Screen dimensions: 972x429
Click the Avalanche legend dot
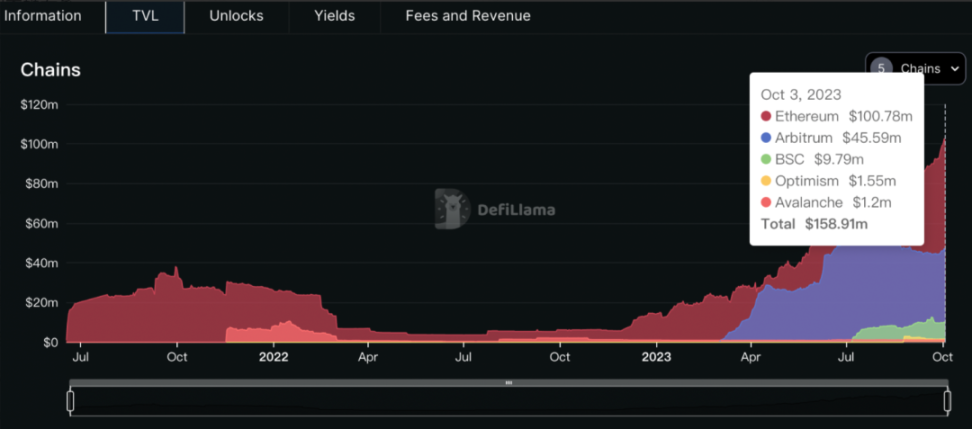[766, 203]
